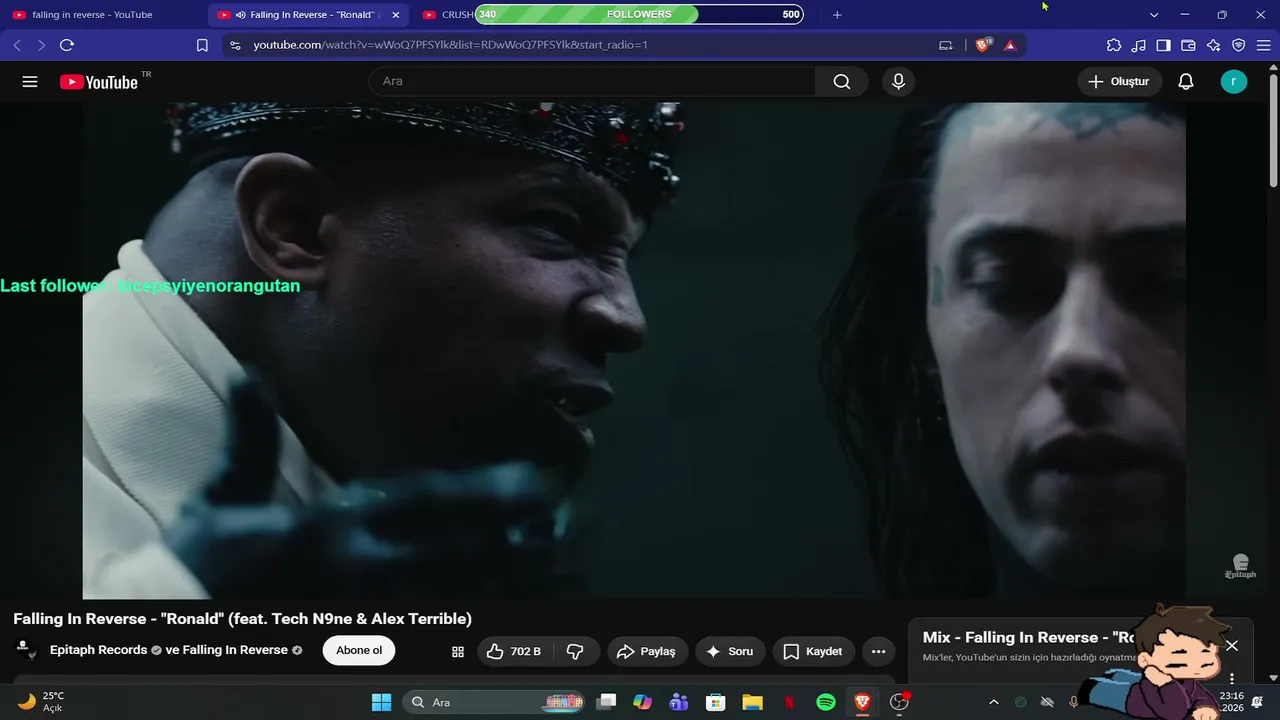1280x720 pixels.
Task: Open Brave Rewards triangle icon
Action: 1010,45
